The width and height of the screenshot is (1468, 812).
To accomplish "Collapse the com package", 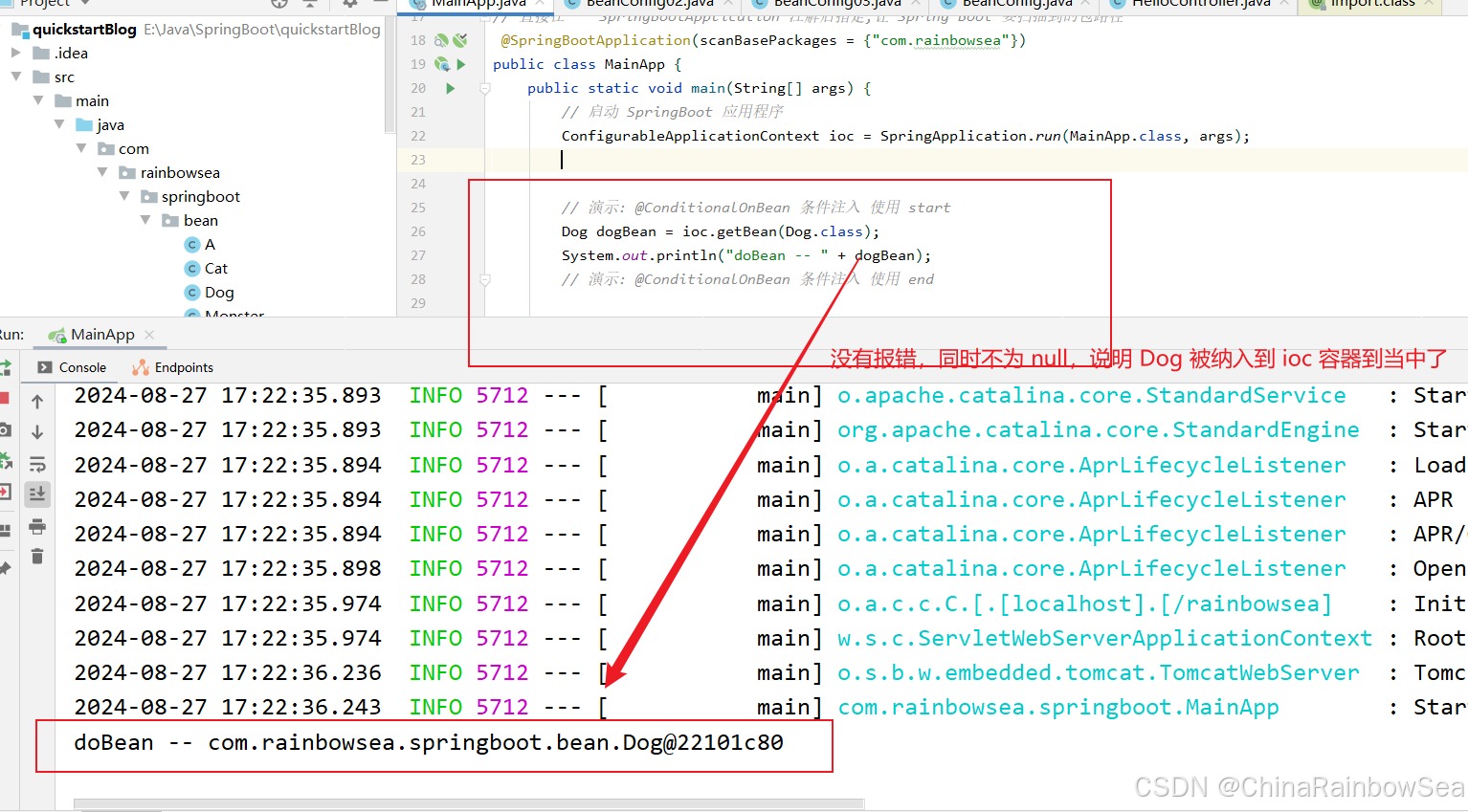I will 81,148.
